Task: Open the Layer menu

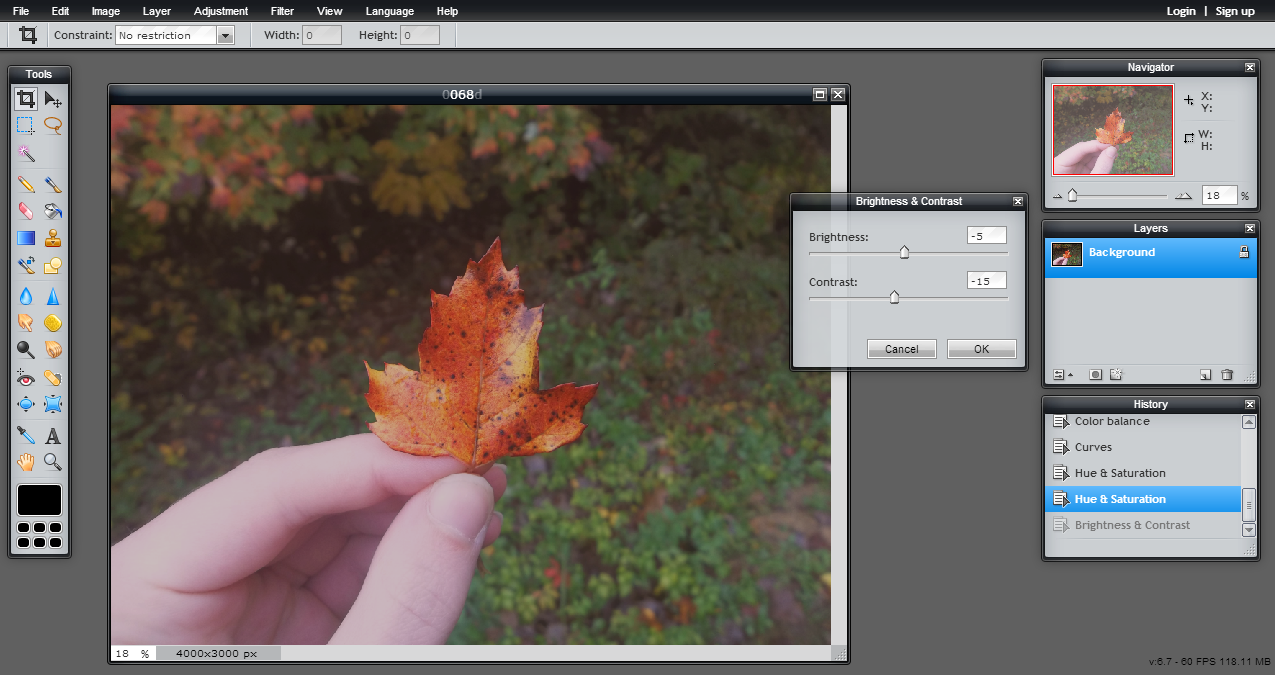Action: [x=156, y=11]
